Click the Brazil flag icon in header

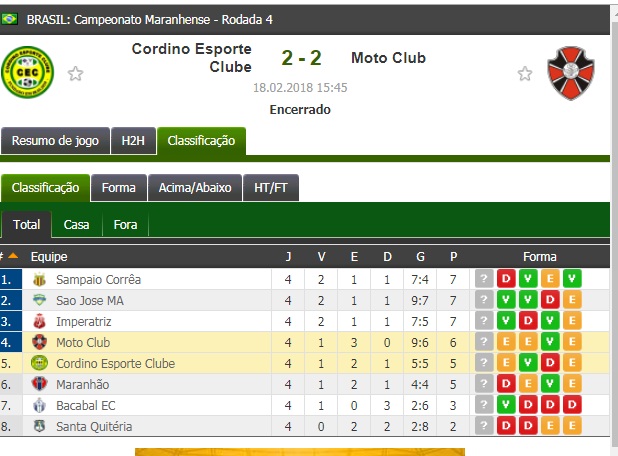(x=9, y=19)
